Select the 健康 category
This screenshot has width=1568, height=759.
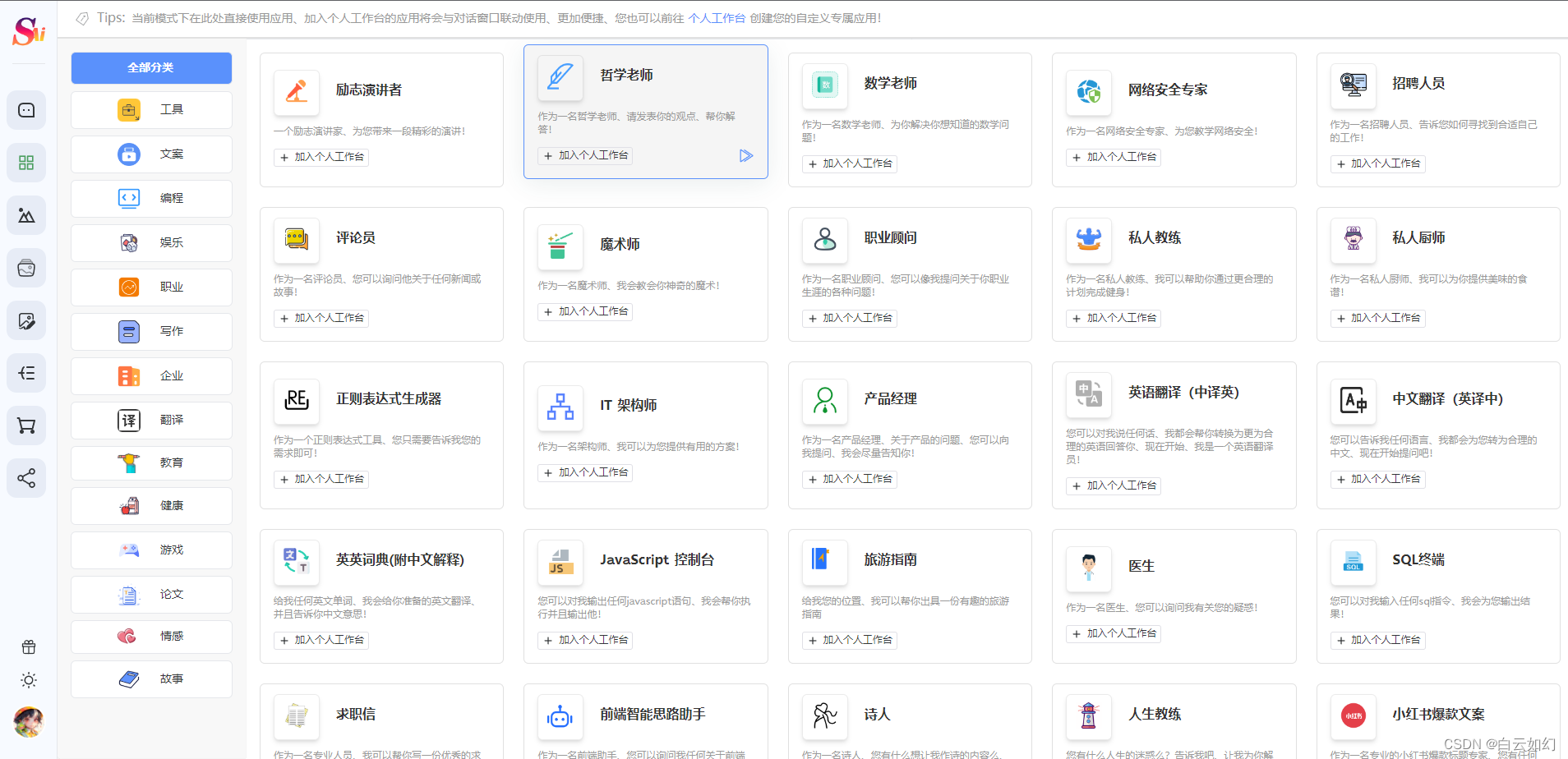tap(151, 505)
